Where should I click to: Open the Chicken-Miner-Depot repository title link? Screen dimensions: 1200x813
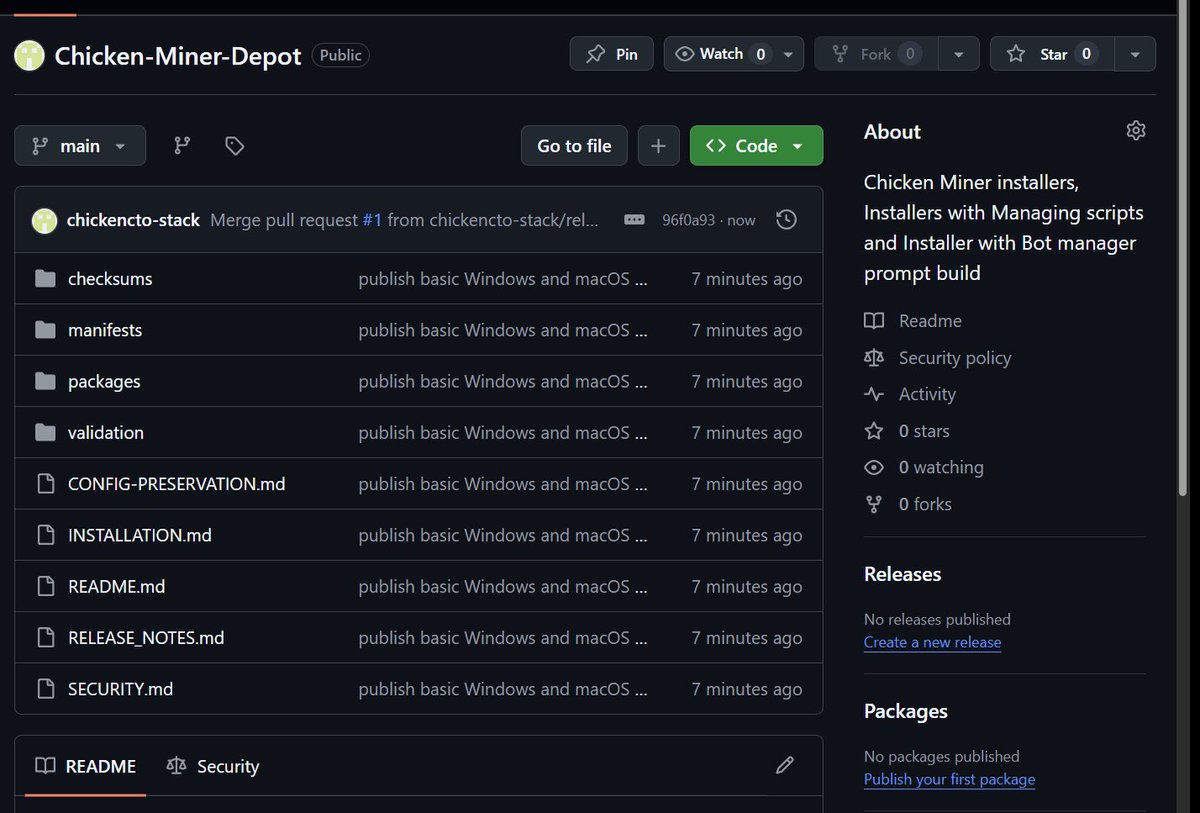pyautogui.click(x=178, y=55)
